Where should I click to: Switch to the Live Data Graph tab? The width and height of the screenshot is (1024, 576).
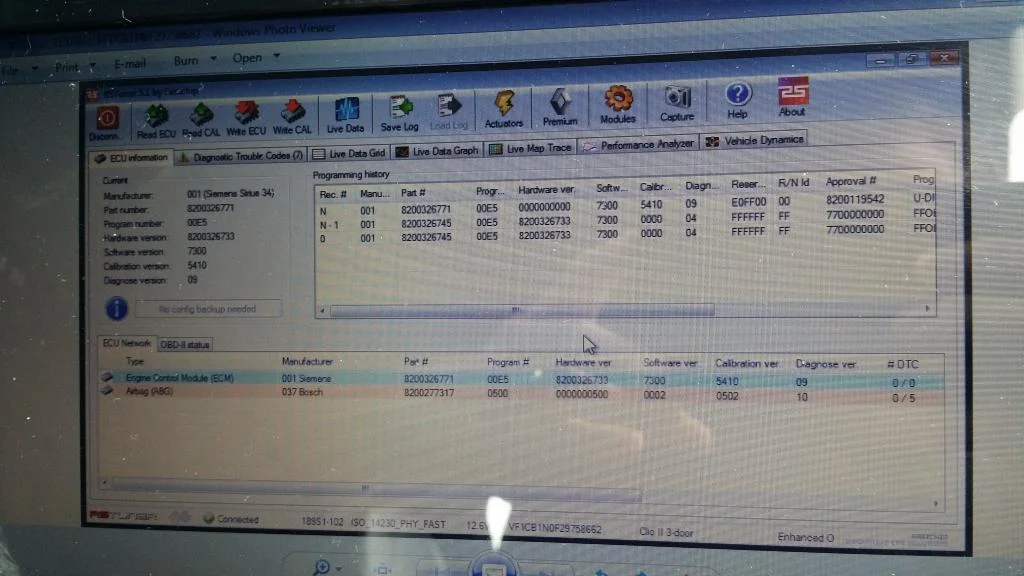(438, 151)
